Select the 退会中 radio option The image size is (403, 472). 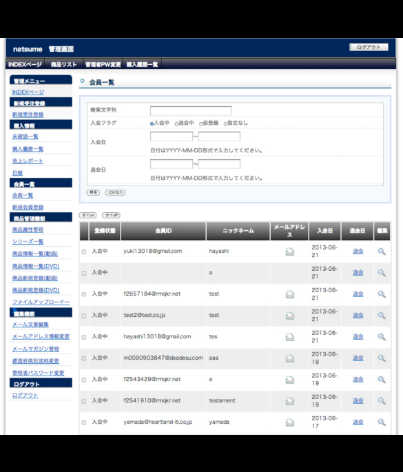tap(176, 123)
